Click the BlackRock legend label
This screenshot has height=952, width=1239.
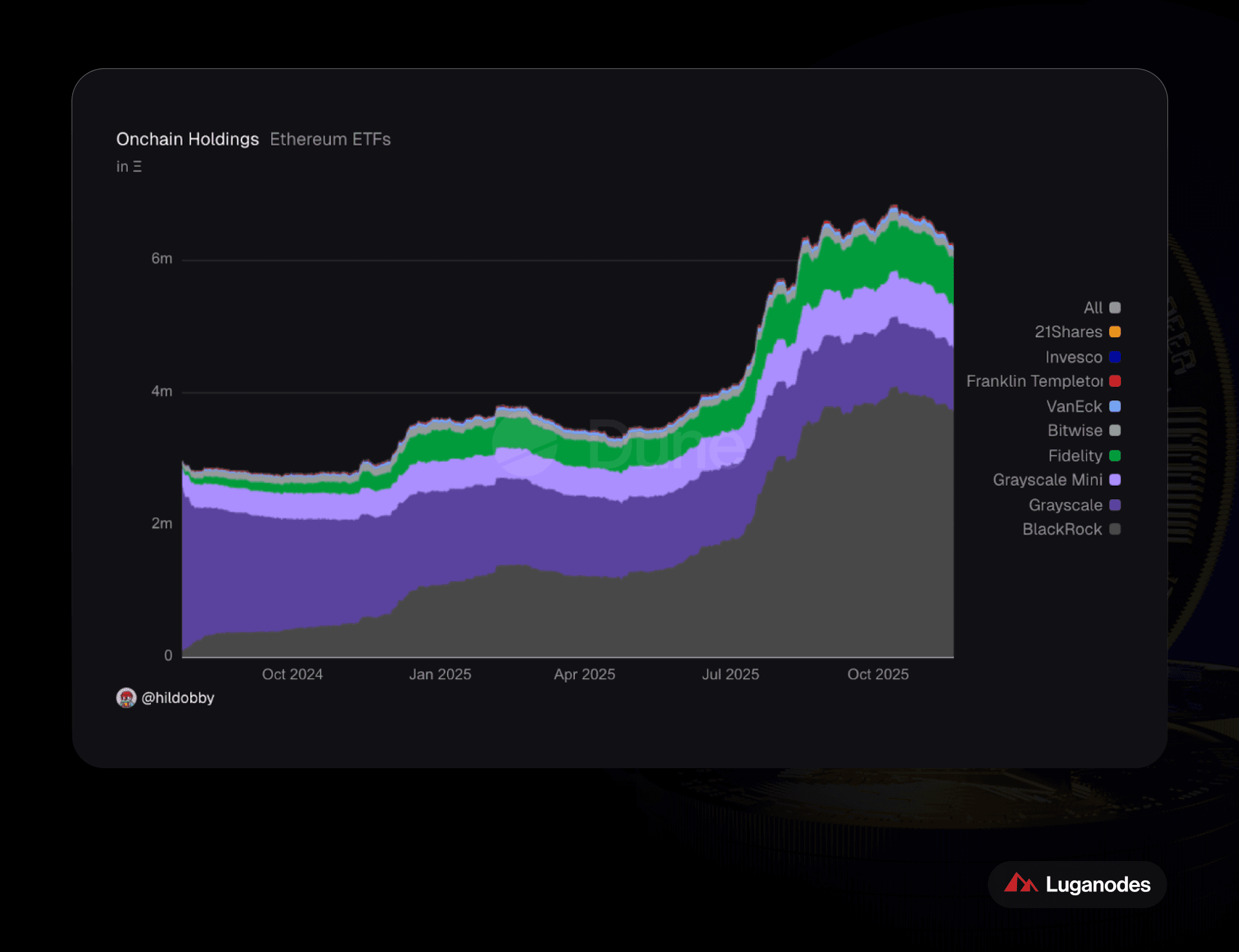(1062, 529)
